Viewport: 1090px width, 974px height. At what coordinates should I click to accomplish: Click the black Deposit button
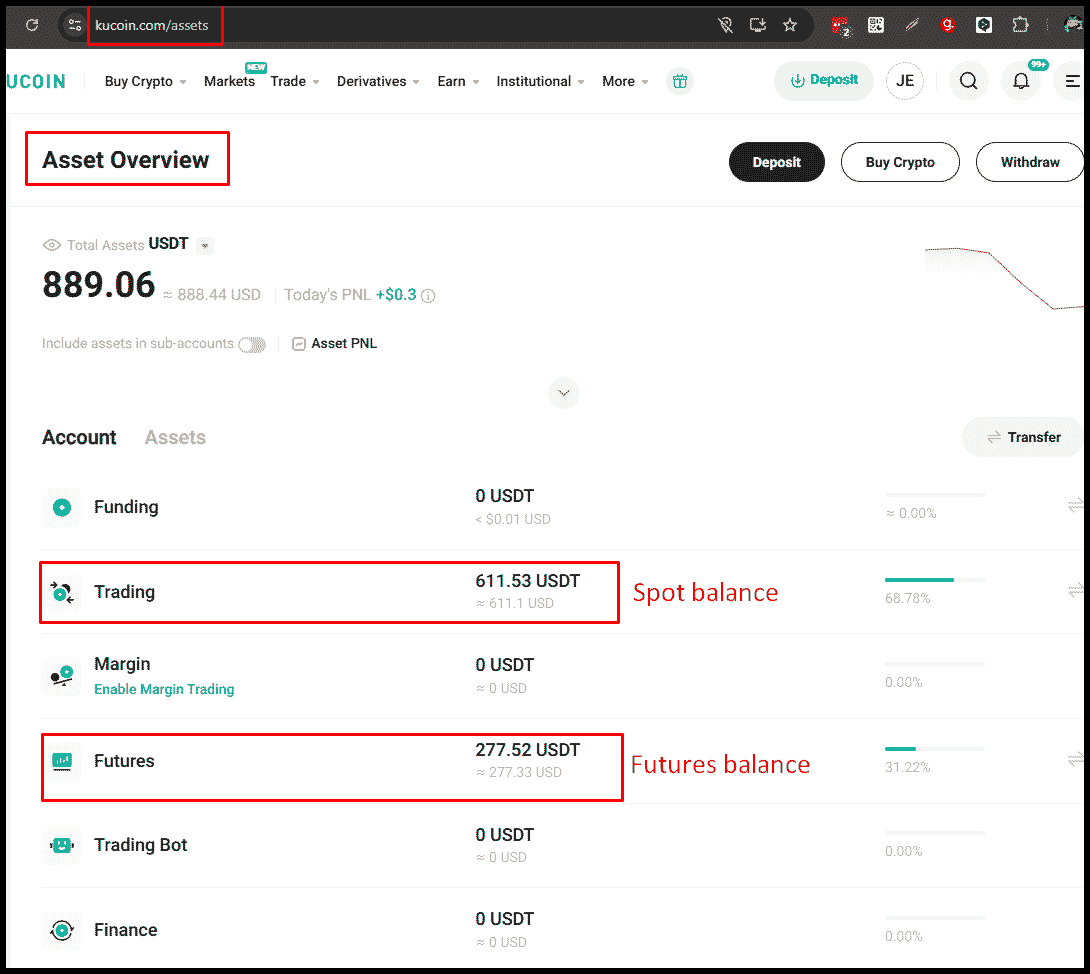(776, 162)
